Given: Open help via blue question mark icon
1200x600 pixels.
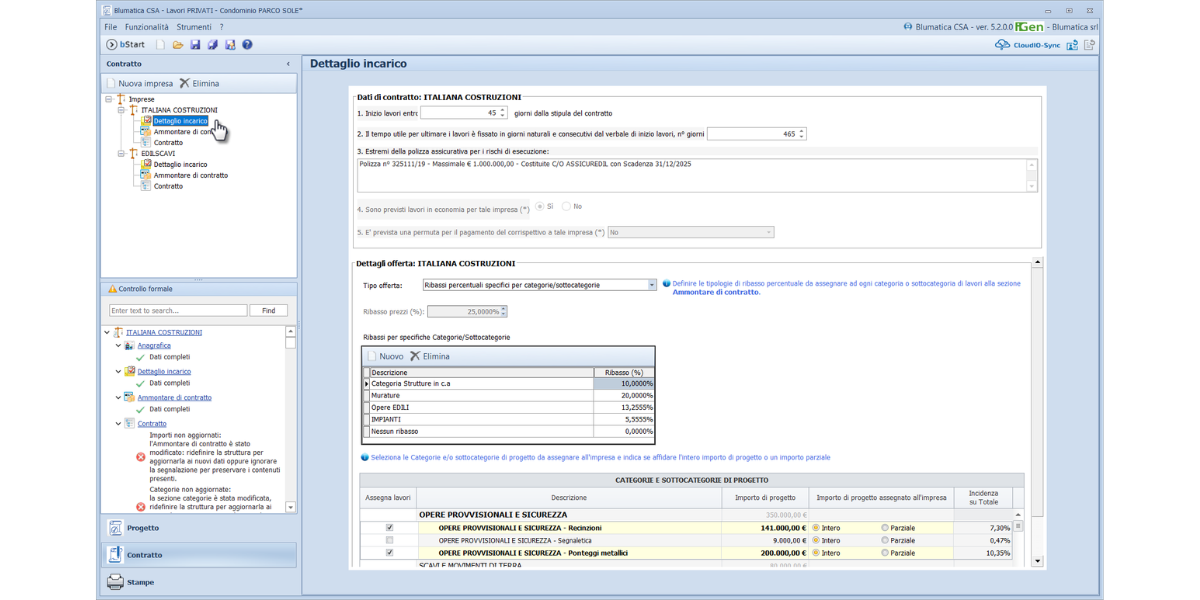Looking at the screenshot, I should [247, 45].
